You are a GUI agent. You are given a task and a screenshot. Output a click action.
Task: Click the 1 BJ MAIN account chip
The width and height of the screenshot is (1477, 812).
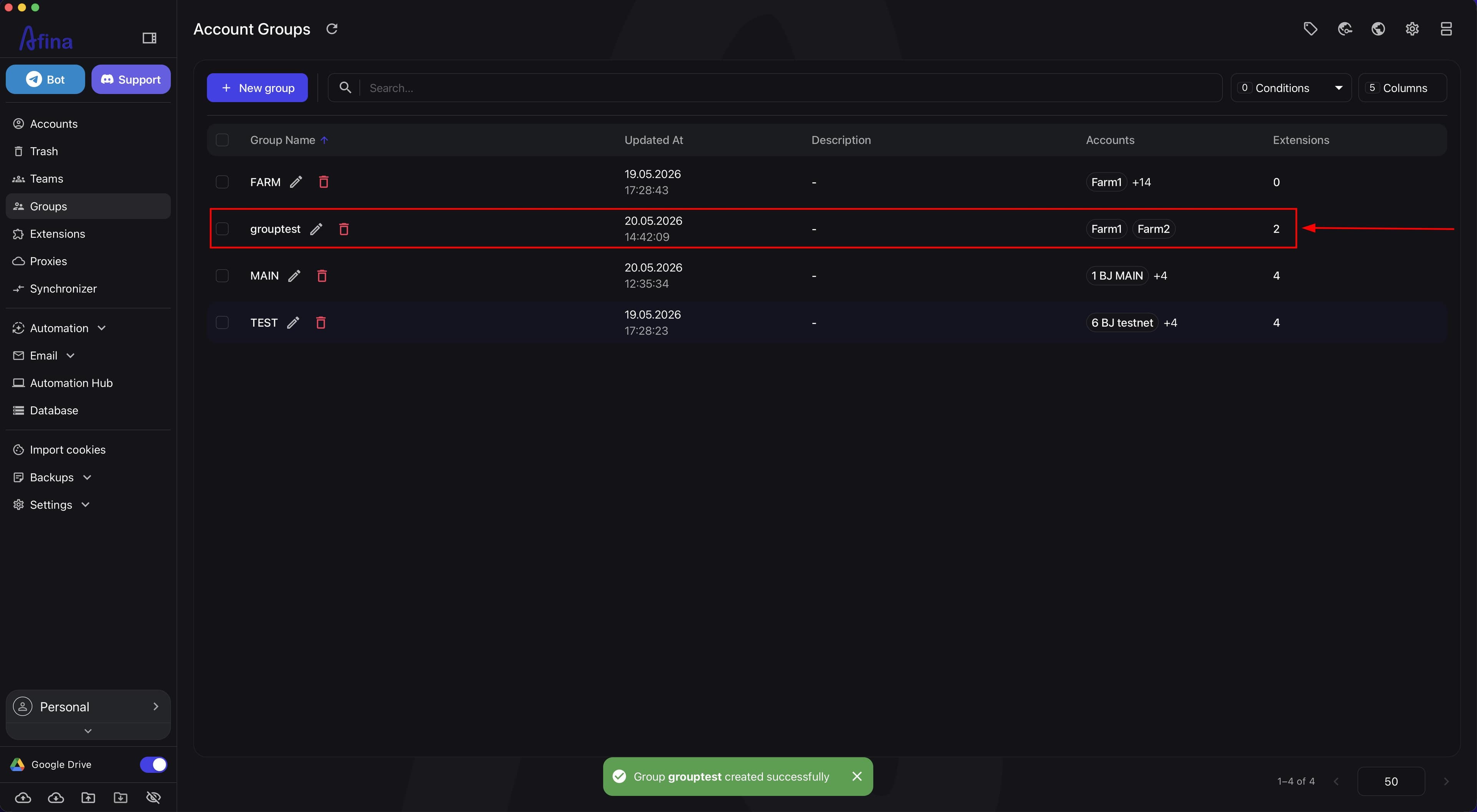click(1117, 276)
